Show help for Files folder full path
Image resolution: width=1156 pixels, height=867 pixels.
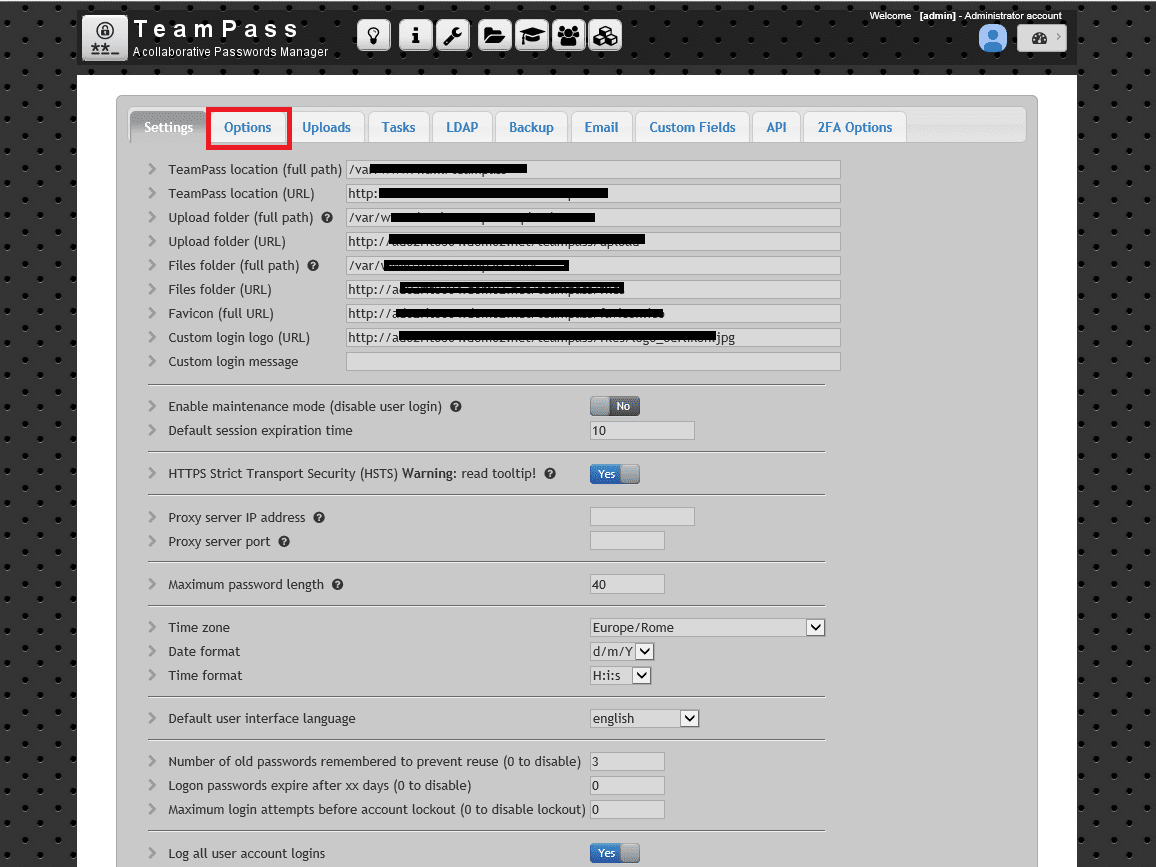(x=313, y=265)
